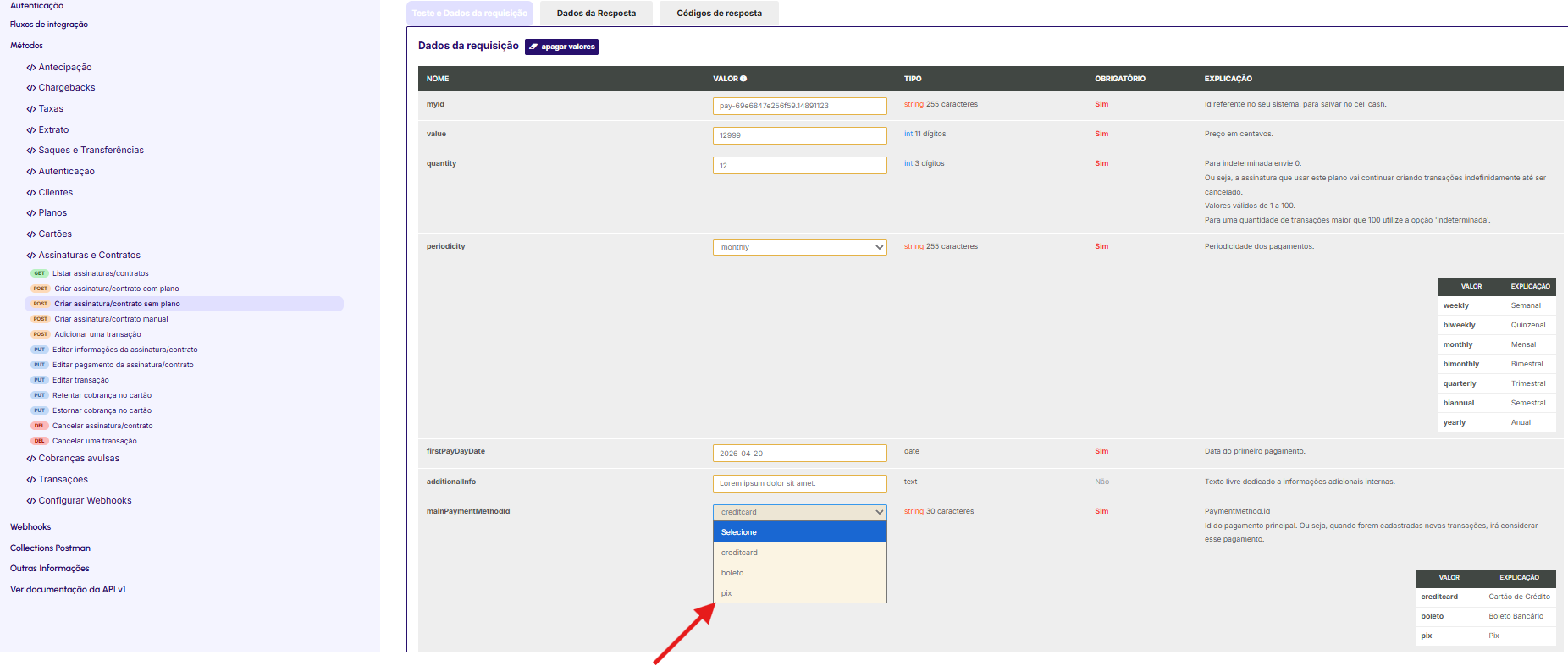Image resolution: width=1568 pixels, height=666 pixels.
Task: Collapse the Assinaturas e Contratos section
Action: [89, 255]
